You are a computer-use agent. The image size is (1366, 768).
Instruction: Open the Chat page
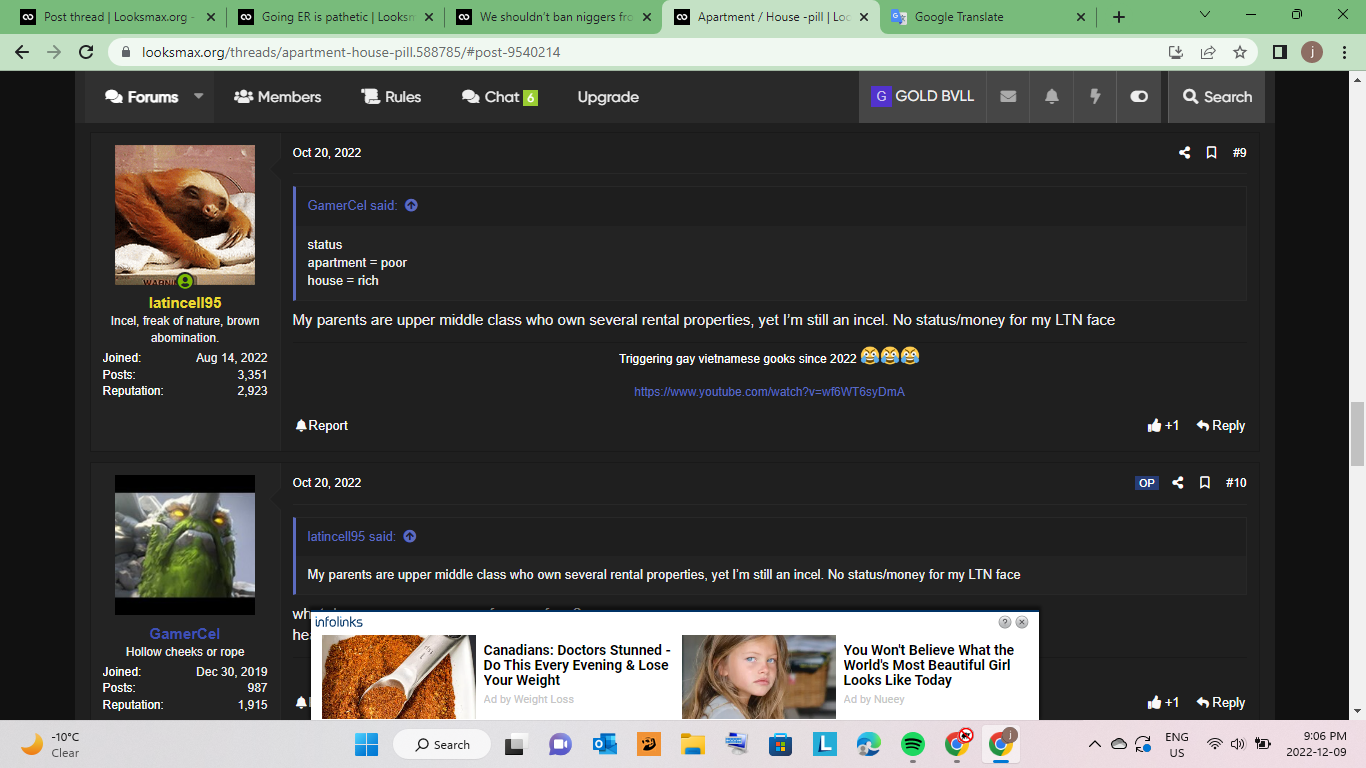tap(499, 97)
